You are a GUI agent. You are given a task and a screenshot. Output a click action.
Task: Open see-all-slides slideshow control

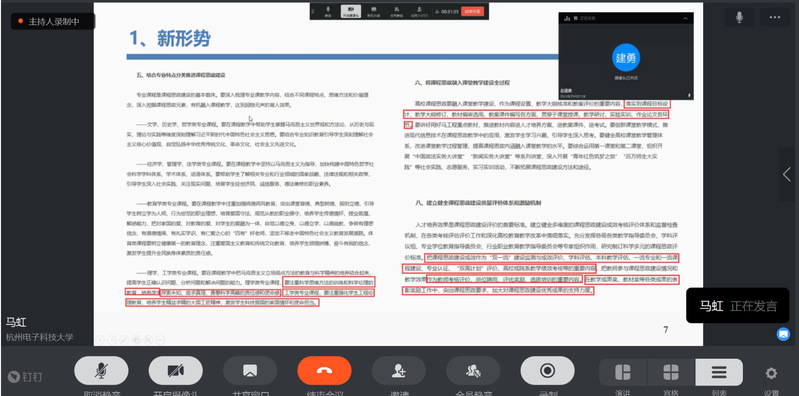click(x=136, y=339)
